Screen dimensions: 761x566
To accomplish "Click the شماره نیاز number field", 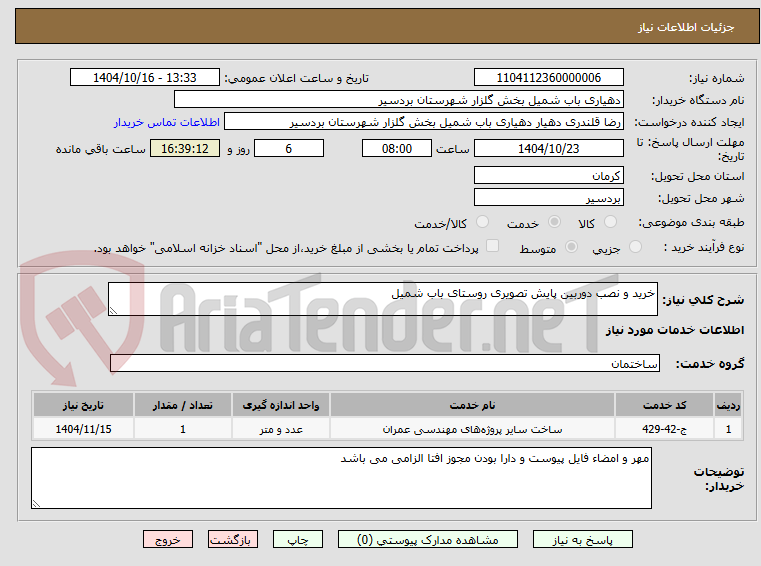I will [x=548, y=77].
